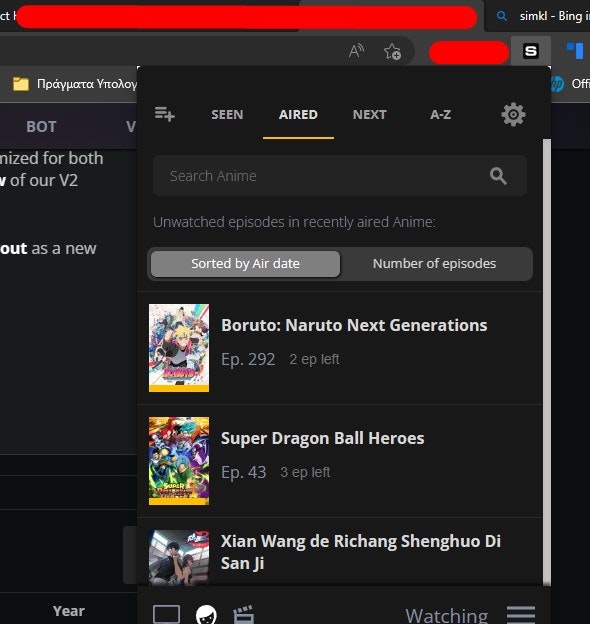The height and width of the screenshot is (624, 590).
Task: Switch to the A-Z tab
Action: 440,115
